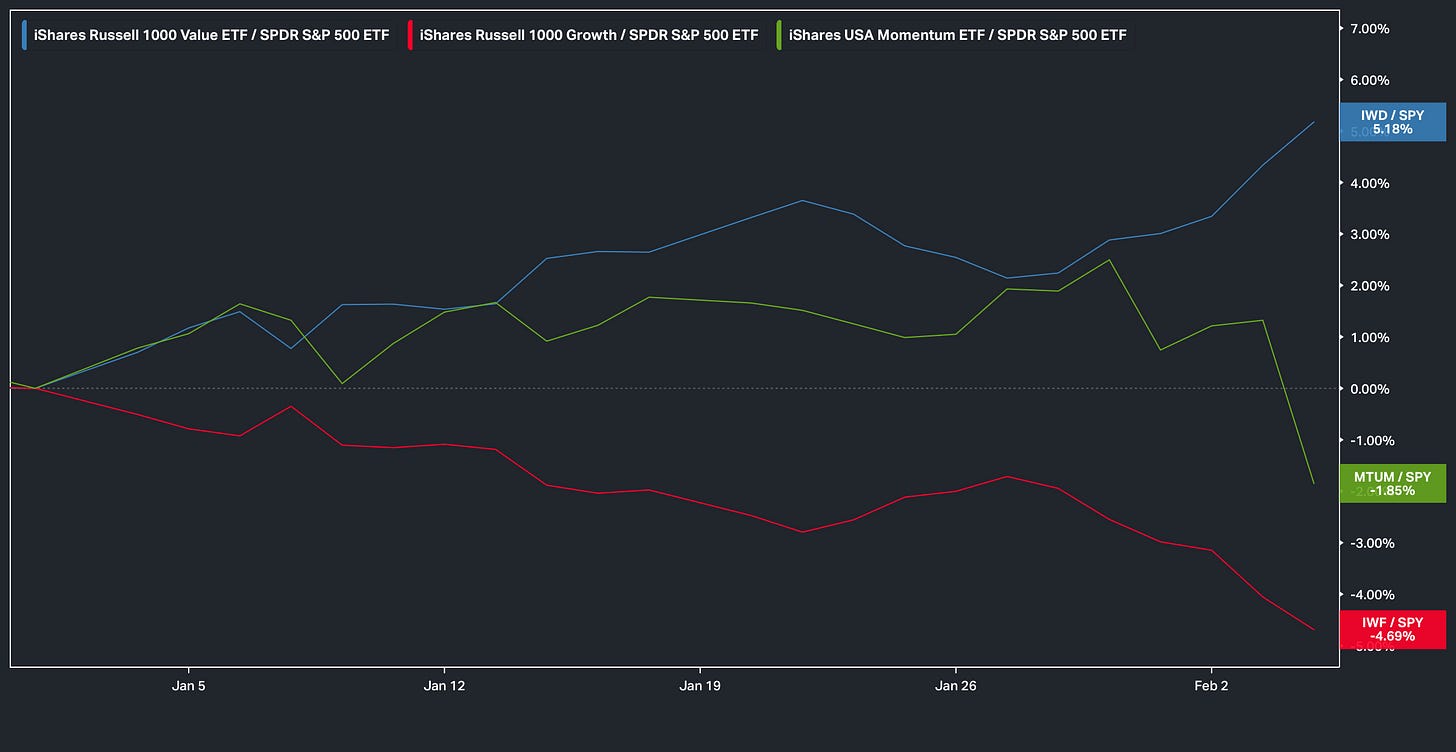Click the iShares Russell 1000 Growth legend entry
The width and height of the screenshot is (1456, 752).
pos(583,35)
